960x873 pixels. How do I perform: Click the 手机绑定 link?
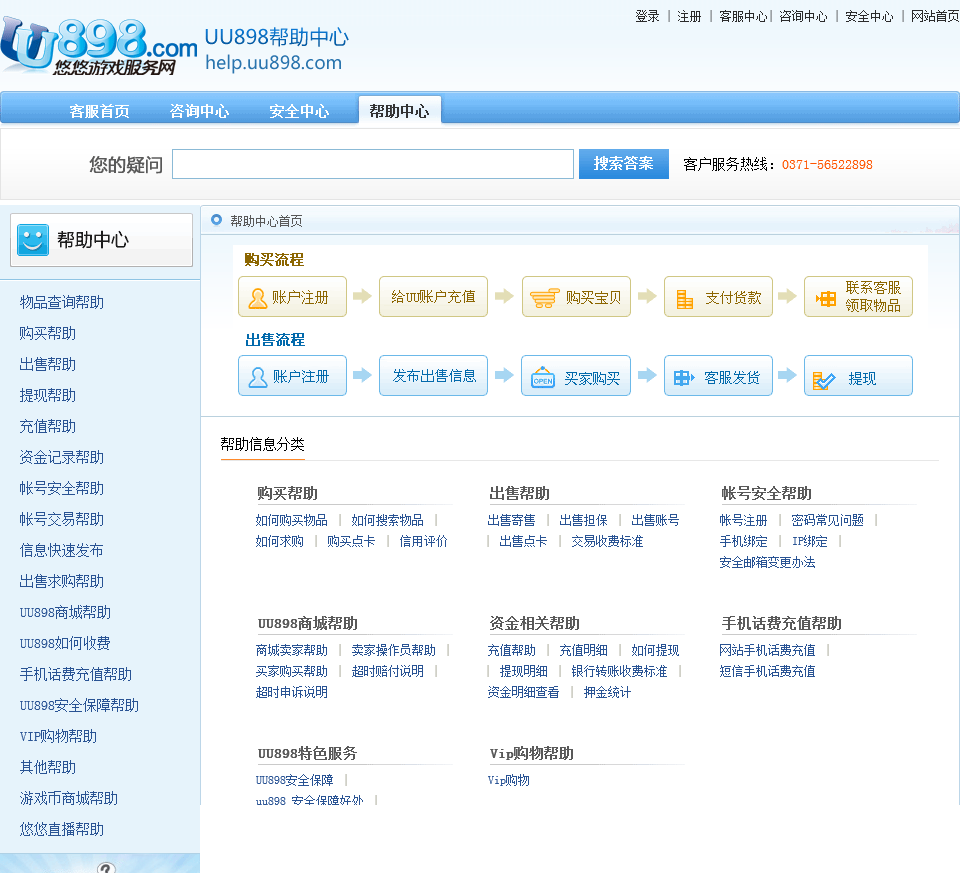pos(743,541)
